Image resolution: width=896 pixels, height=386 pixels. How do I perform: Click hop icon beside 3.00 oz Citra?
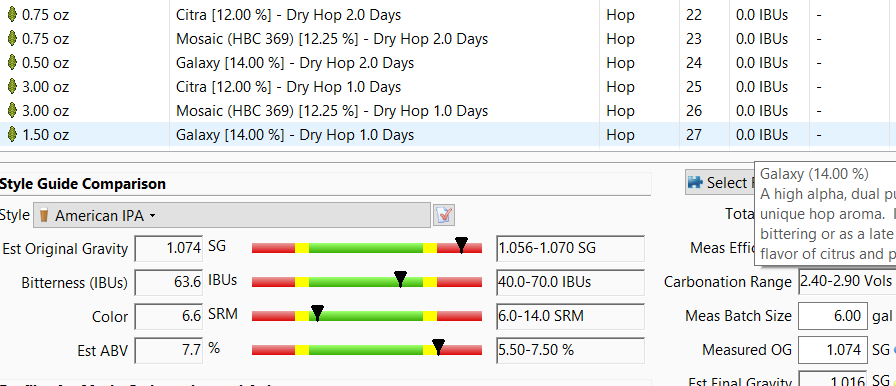tap(11, 87)
